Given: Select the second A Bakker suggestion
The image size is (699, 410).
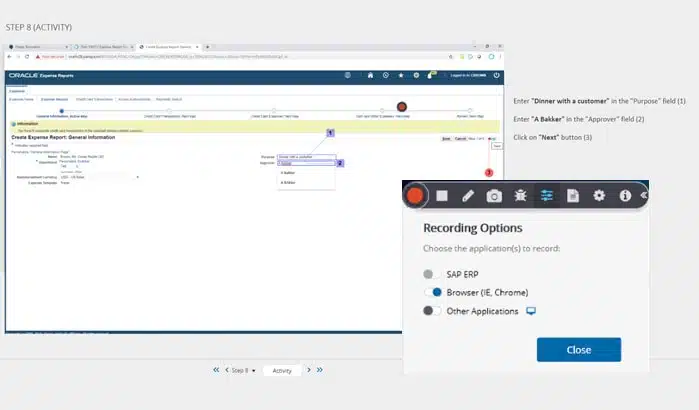Looking at the screenshot, I should click(288, 183).
